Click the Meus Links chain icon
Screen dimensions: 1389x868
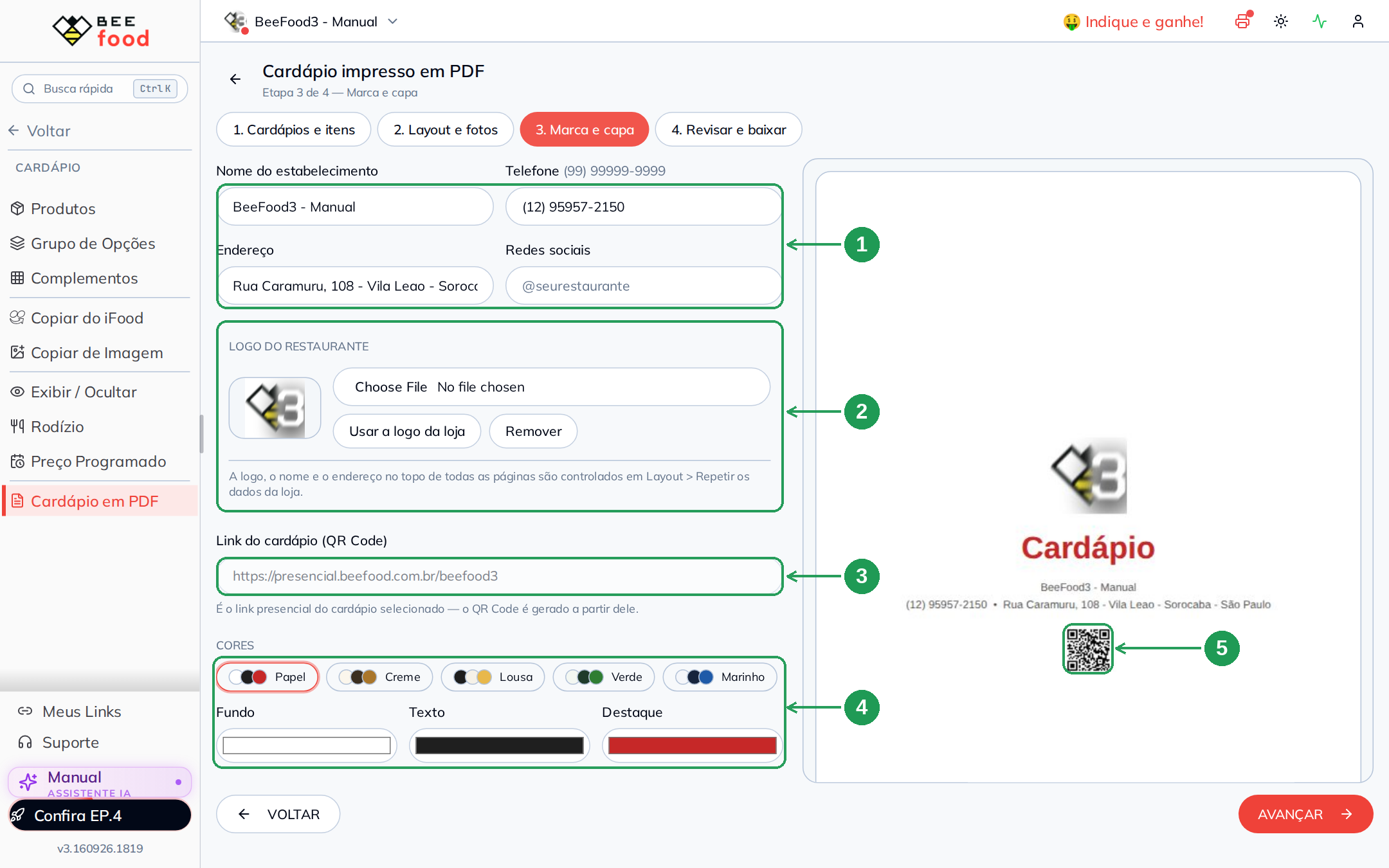(x=25, y=711)
